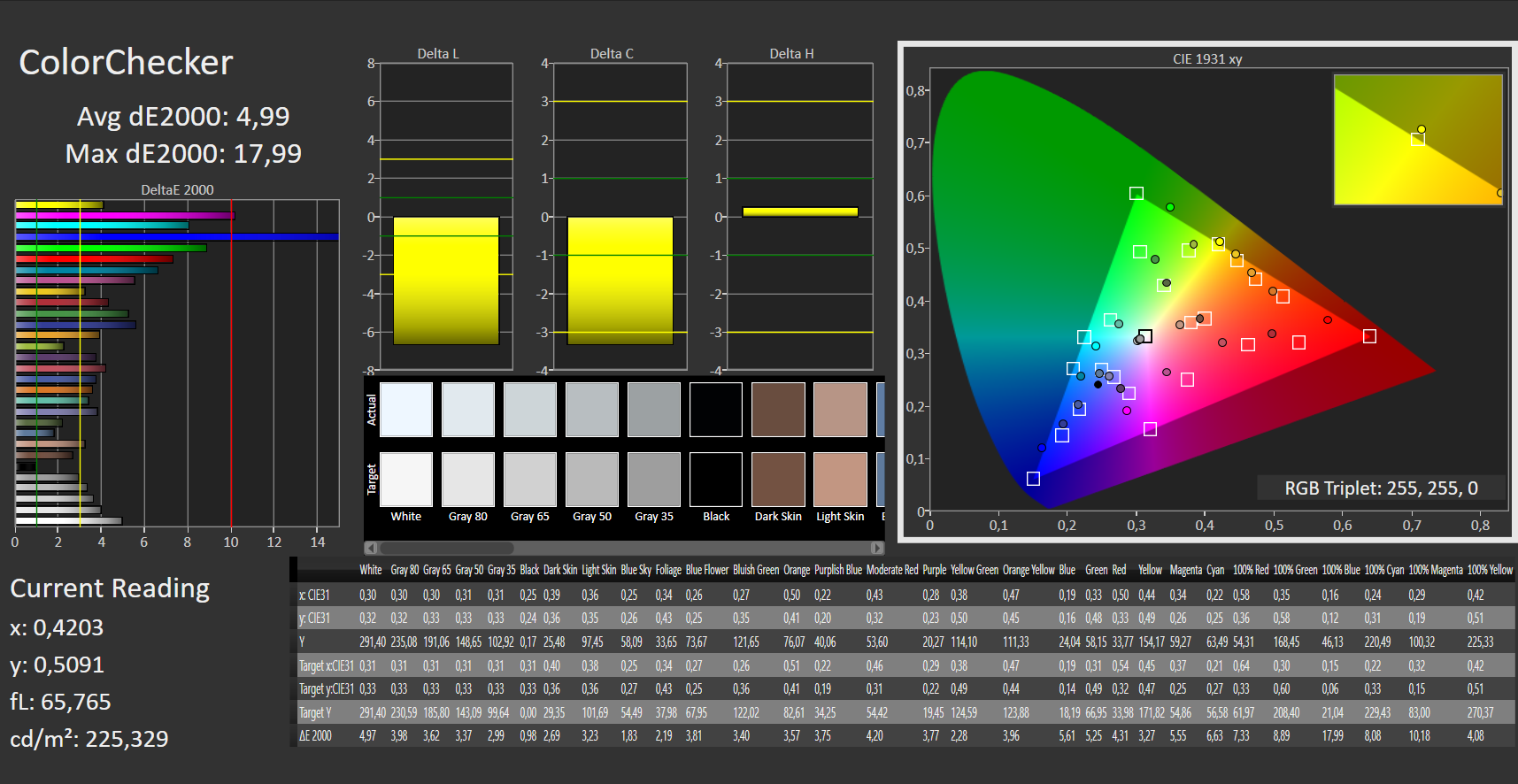
Task: Select the Target Light Skin swatch
Action: point(840,480)
